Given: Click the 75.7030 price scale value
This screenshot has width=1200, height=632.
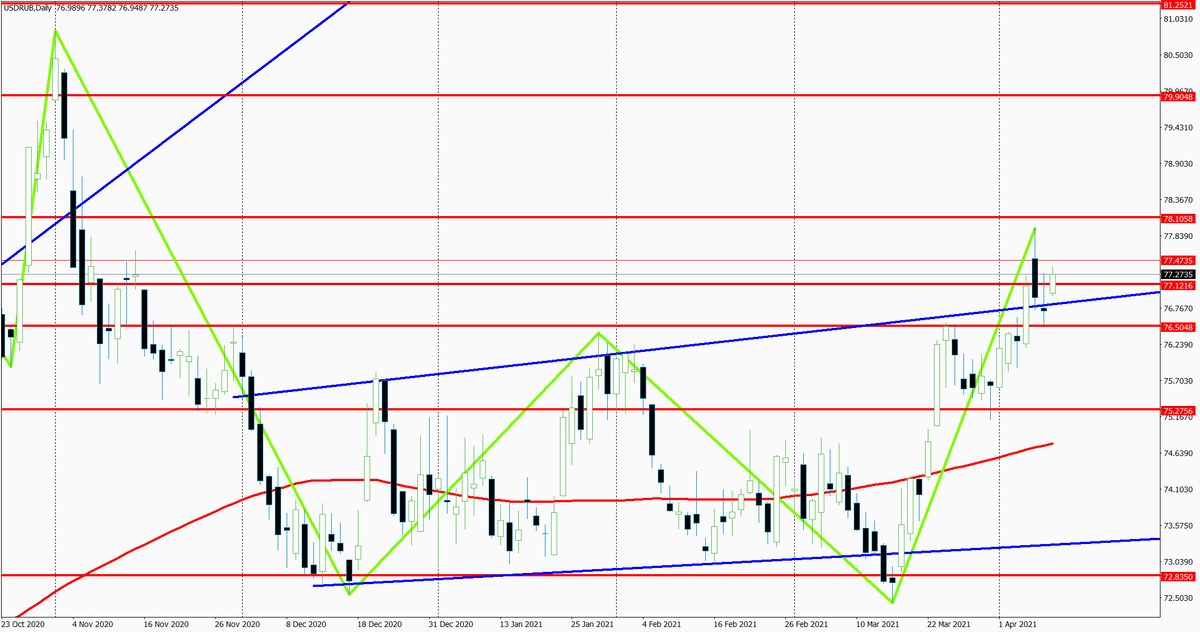Looking at the screenshot, I should (x=1179, y=381).
